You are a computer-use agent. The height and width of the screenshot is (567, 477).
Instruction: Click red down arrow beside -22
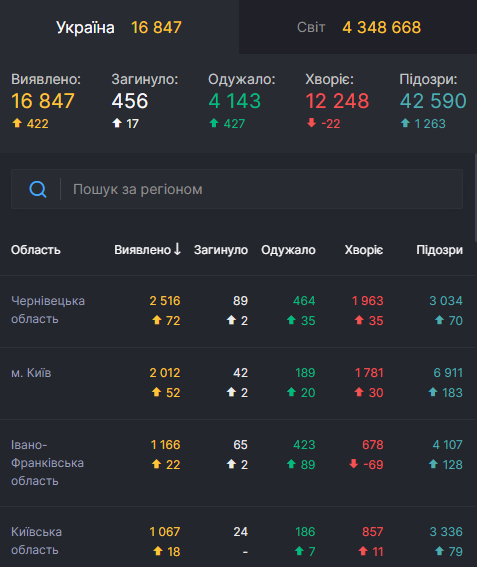(x=311, y=123)
